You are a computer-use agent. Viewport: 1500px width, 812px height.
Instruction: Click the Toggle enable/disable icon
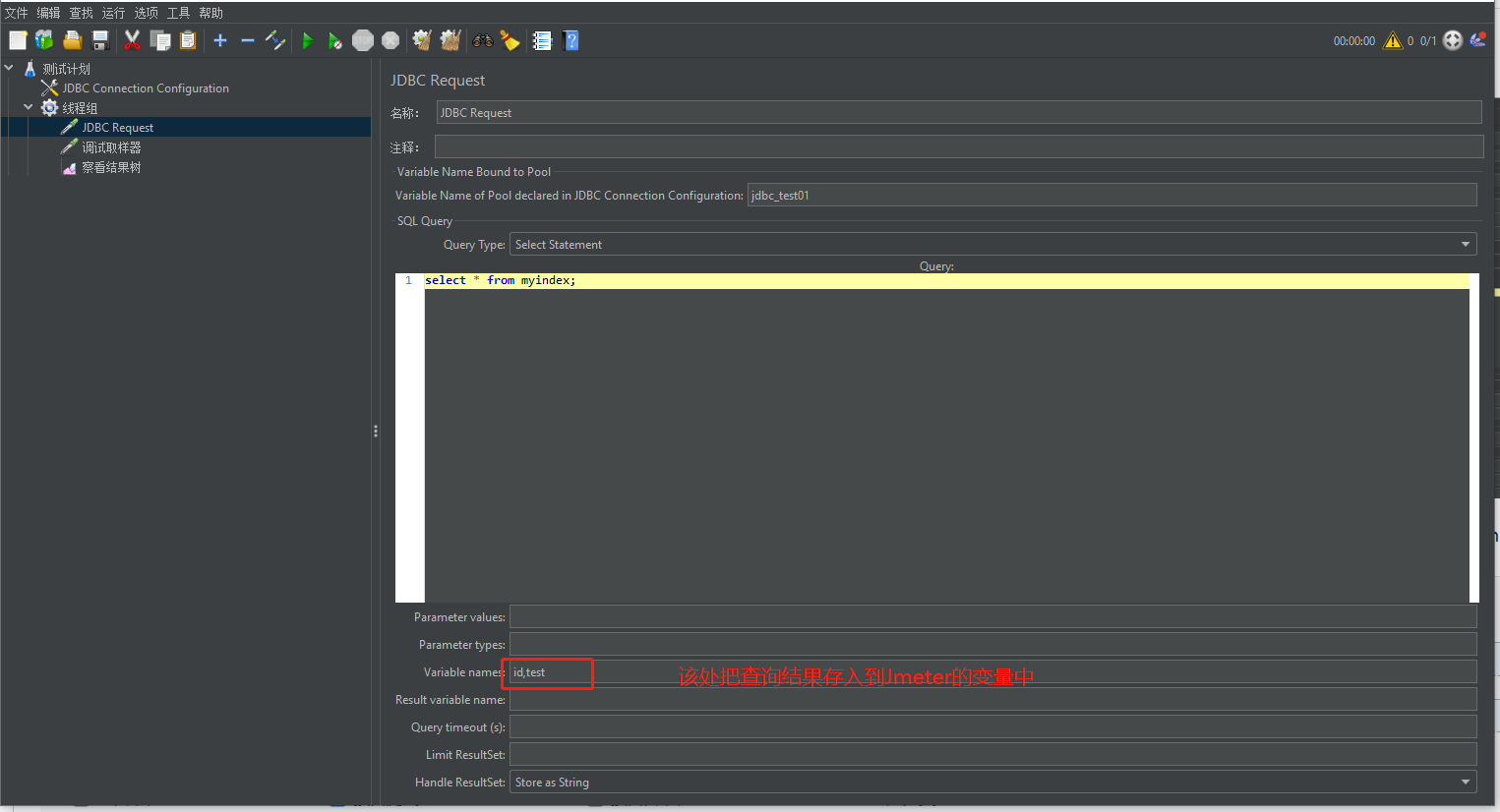coord(275,40)
